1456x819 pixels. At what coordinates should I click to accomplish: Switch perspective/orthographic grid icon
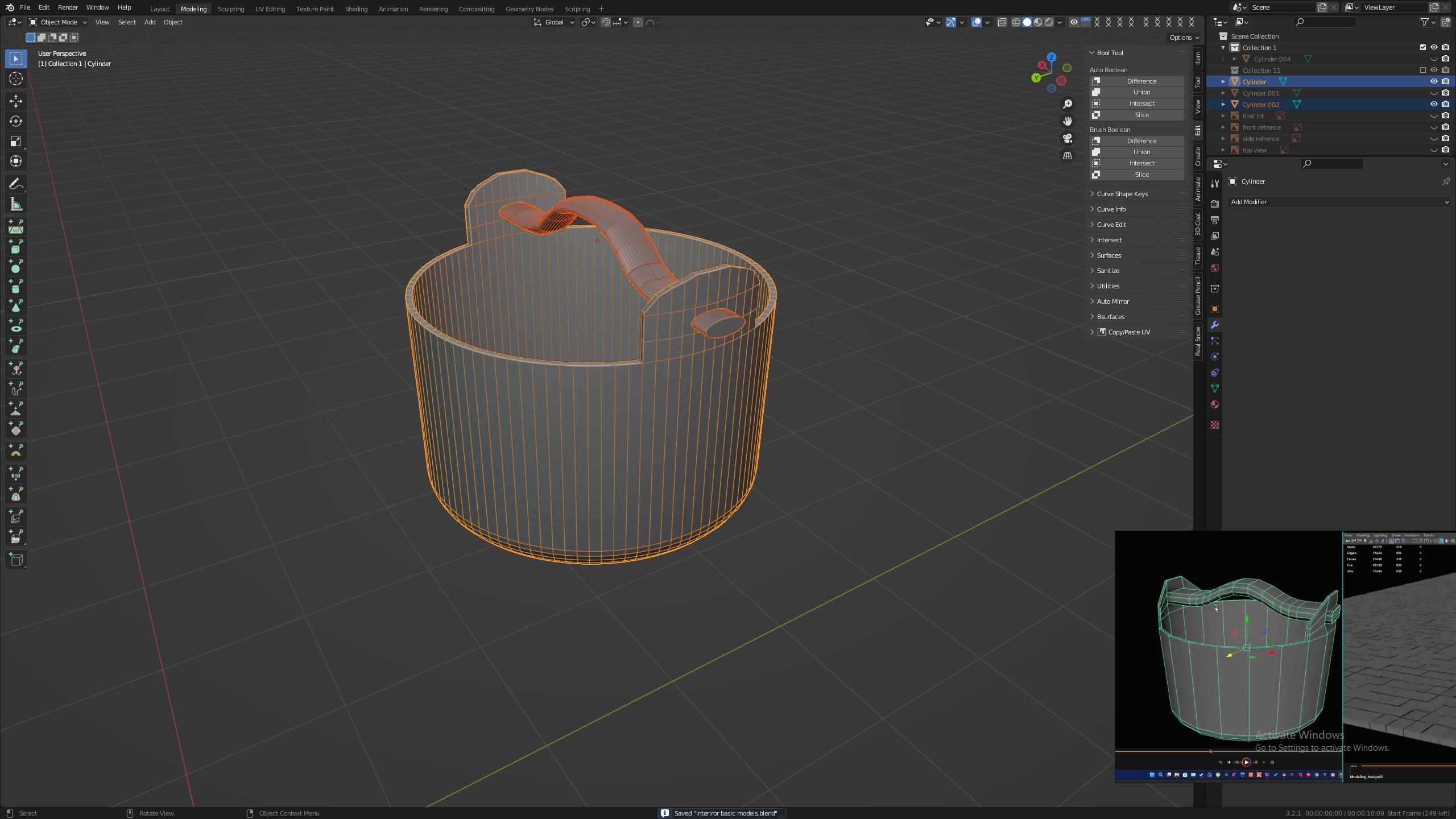[x=1068, y=155]
